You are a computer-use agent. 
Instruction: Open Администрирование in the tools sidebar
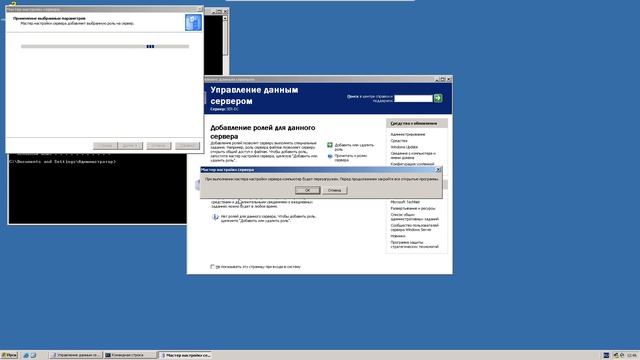coord(408,134)
